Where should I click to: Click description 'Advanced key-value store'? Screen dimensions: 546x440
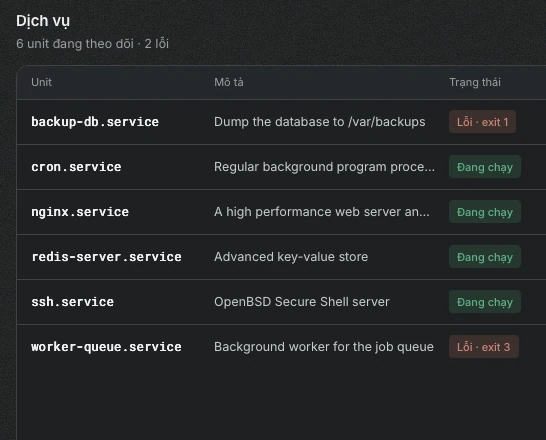[291, 257]
